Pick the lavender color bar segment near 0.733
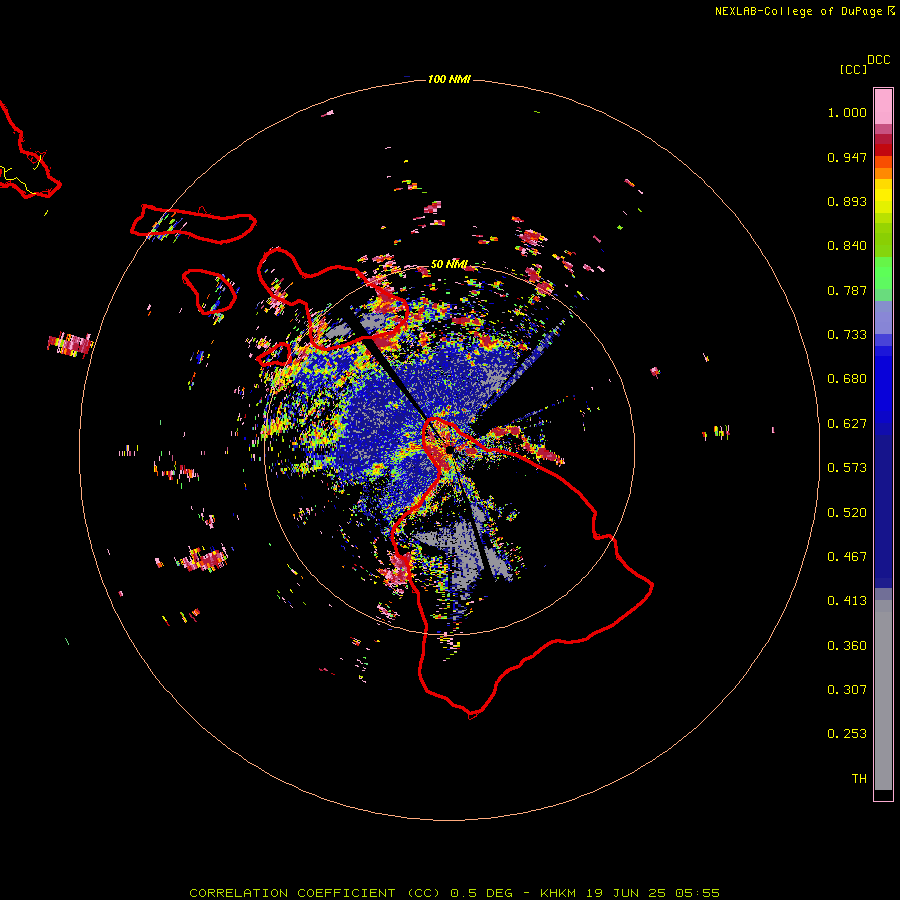 tap(883, 318)
